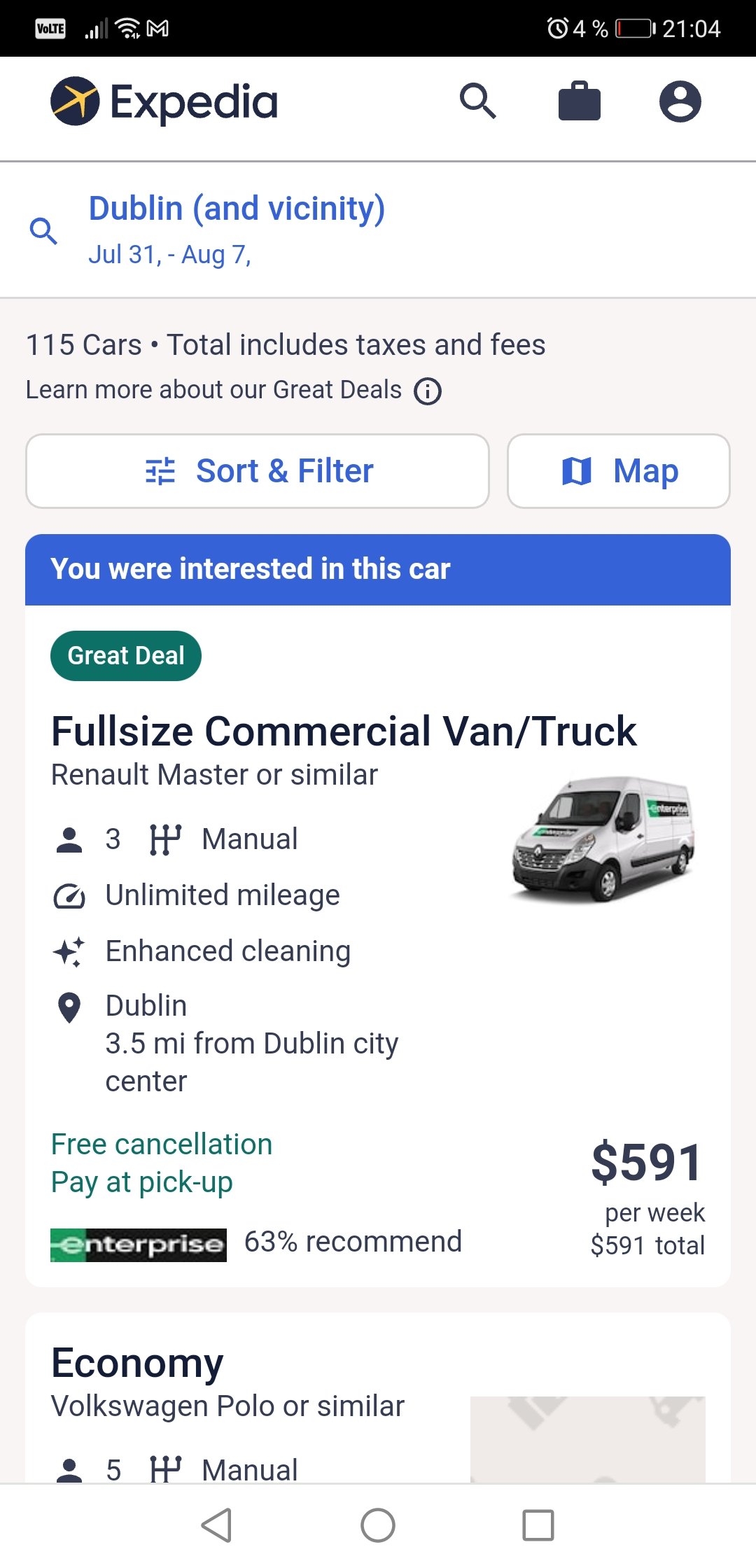Tap the Expedia logo

164,101
